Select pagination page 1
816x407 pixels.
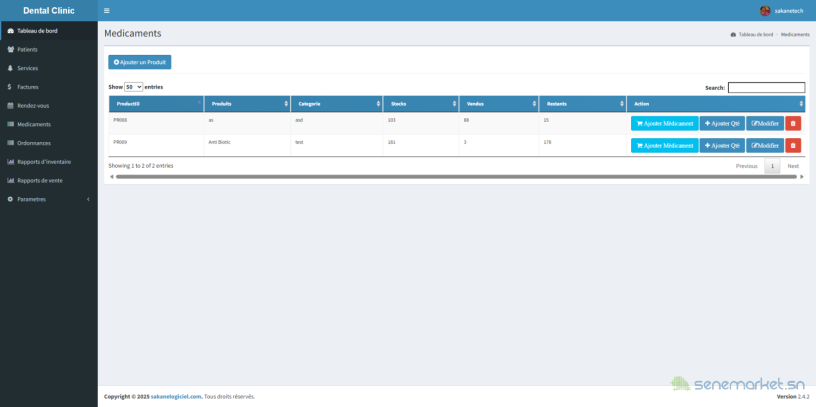[772, 166]
